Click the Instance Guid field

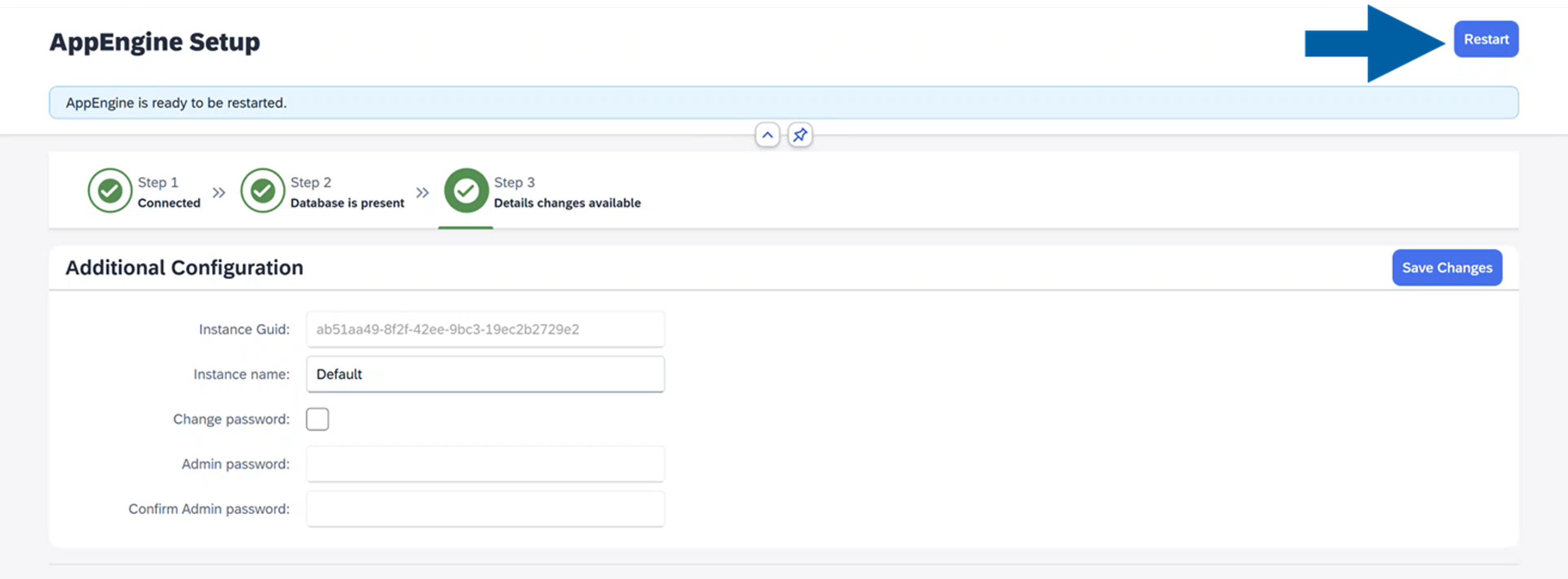pos(485,329)
